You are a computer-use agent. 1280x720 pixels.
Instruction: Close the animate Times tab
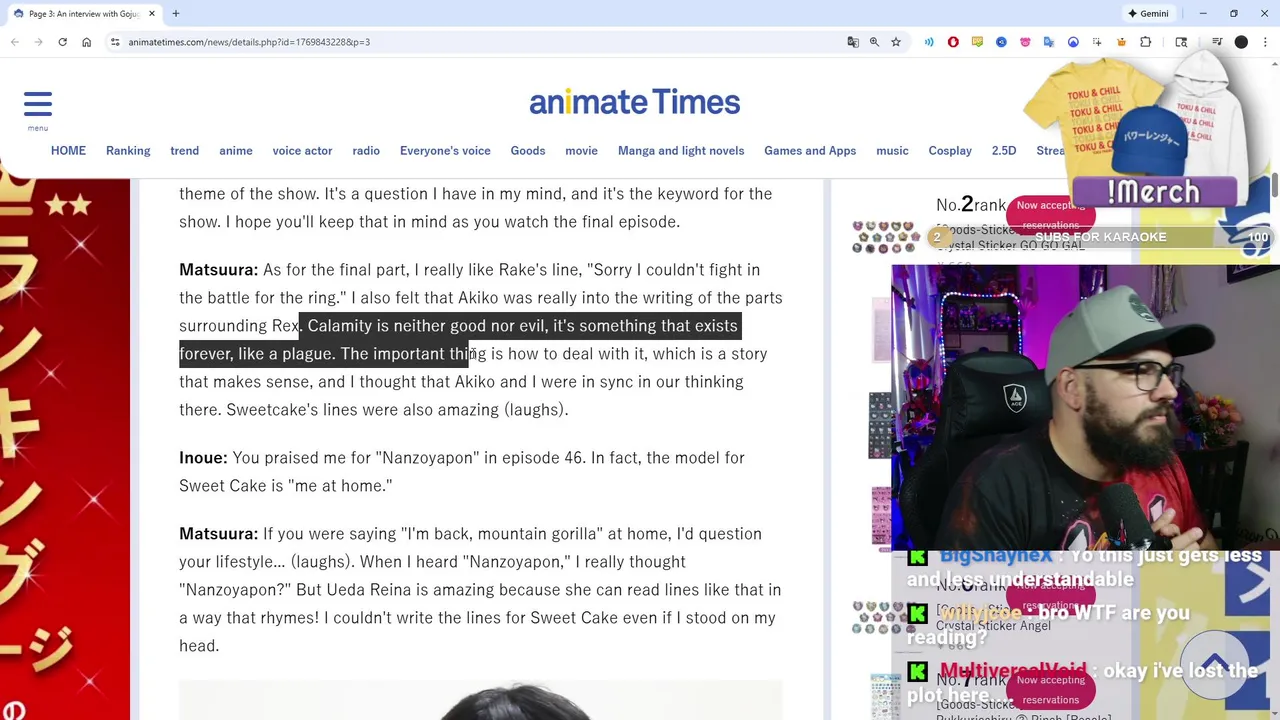(x=152, y=13)
